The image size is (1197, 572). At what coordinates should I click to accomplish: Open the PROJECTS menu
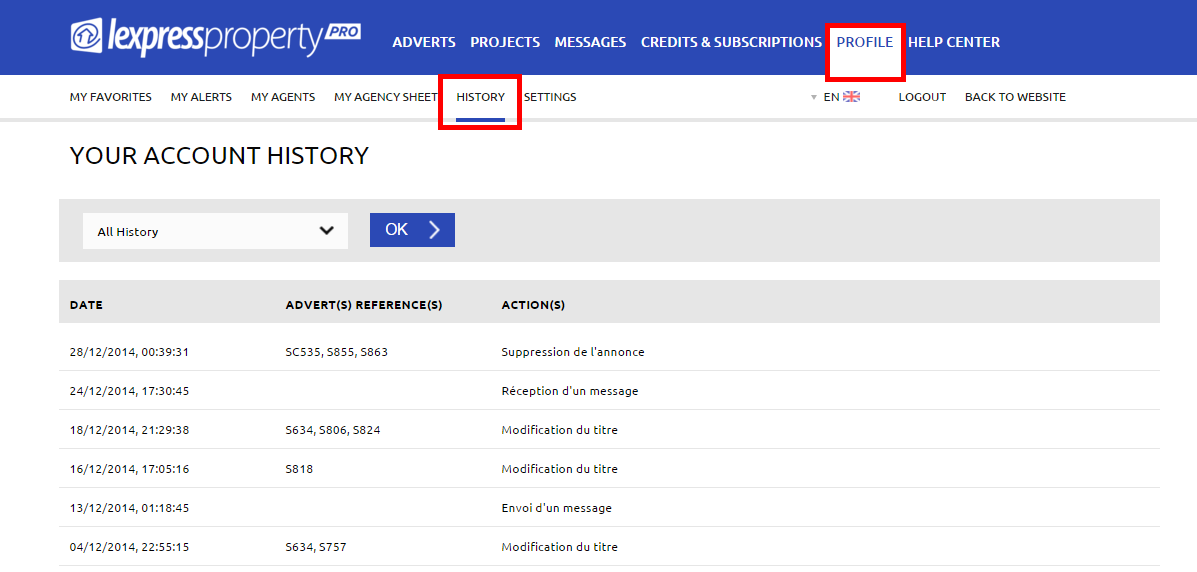click(x=505, y=43)
